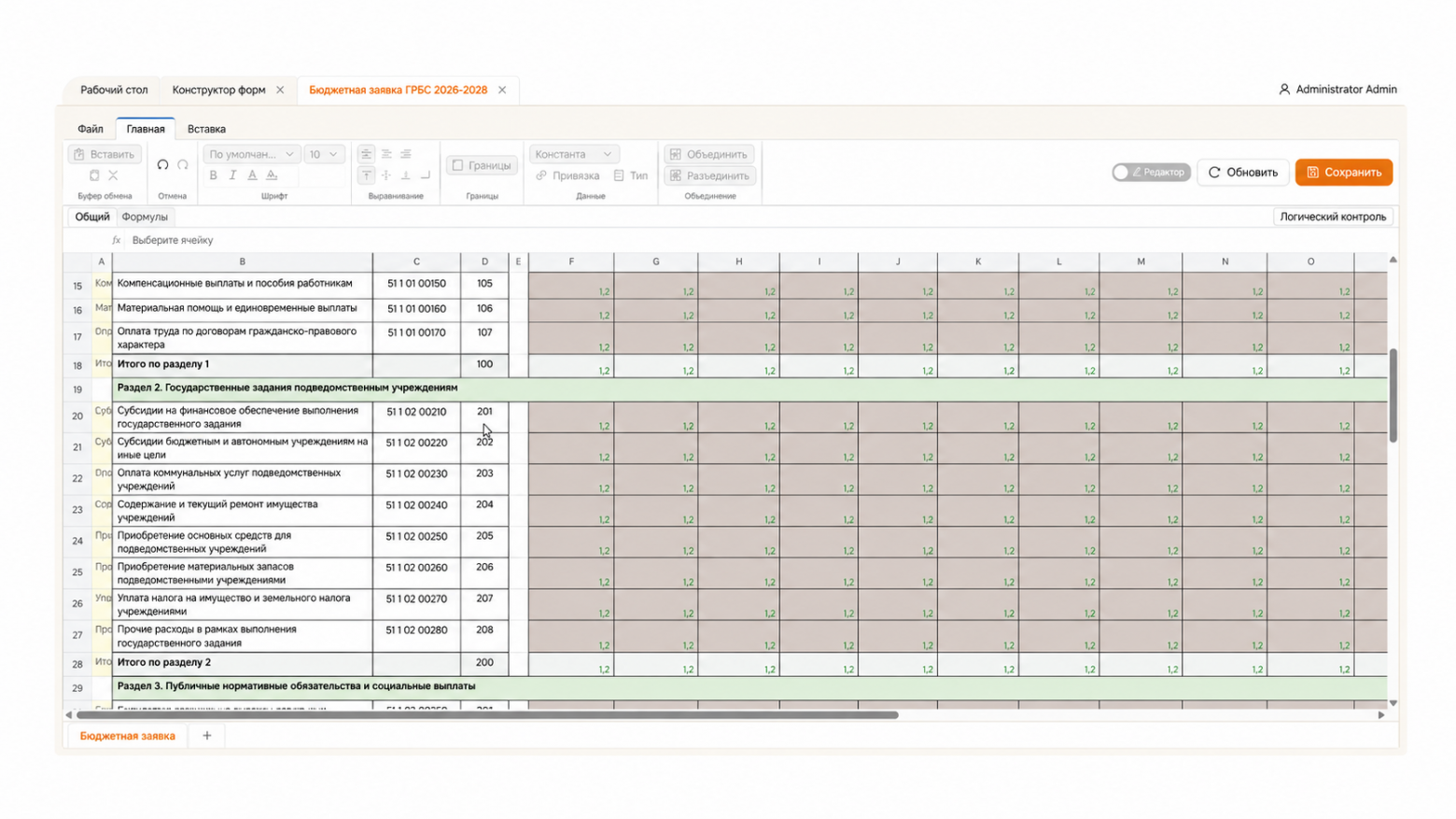Image resolution: width=1456 pixels, height=819 pixels.
Task: Pick the font color A icon
Action: 252,176
